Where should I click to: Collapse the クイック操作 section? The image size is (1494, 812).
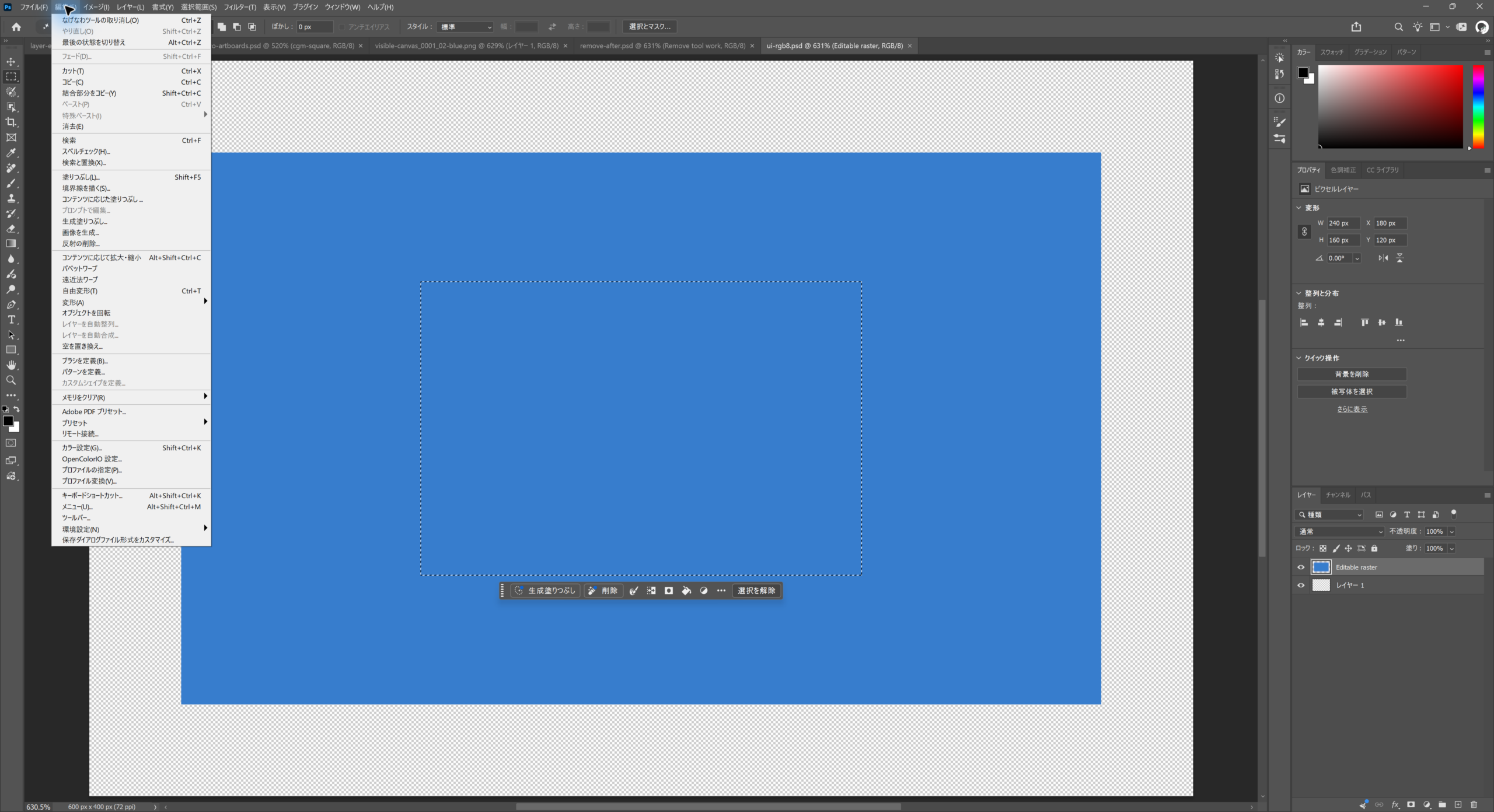(1298, 358)
